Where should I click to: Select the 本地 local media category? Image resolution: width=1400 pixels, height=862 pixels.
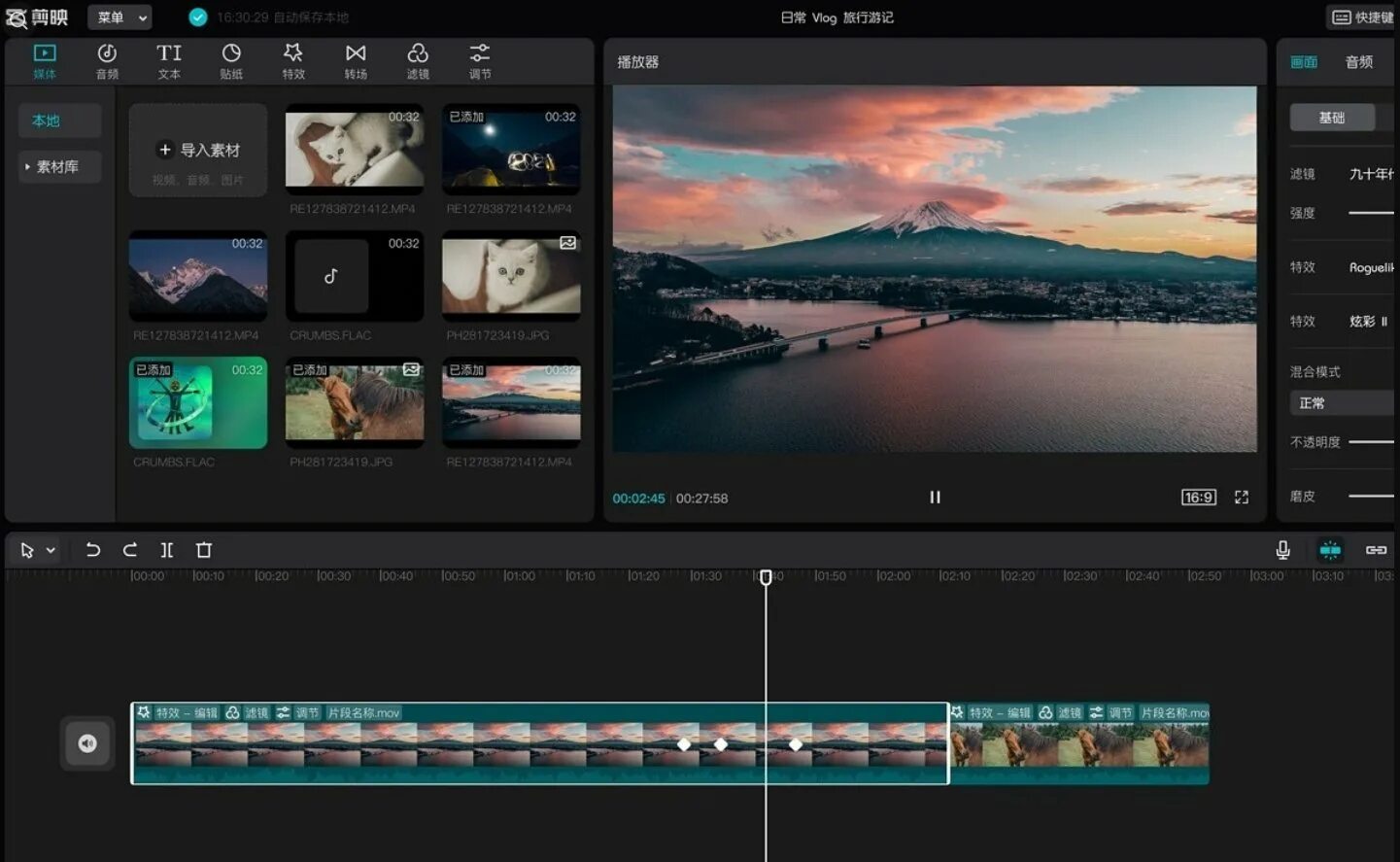59,121
